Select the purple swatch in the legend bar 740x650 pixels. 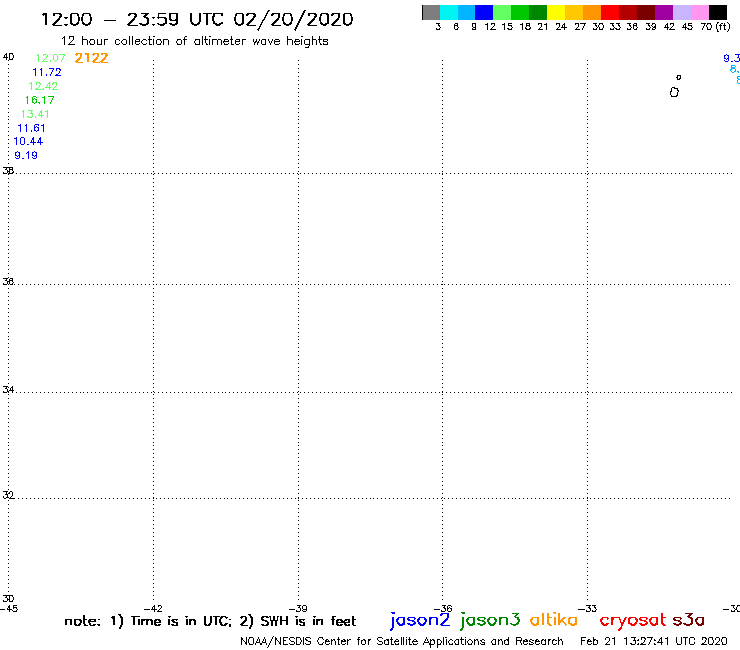664,12
